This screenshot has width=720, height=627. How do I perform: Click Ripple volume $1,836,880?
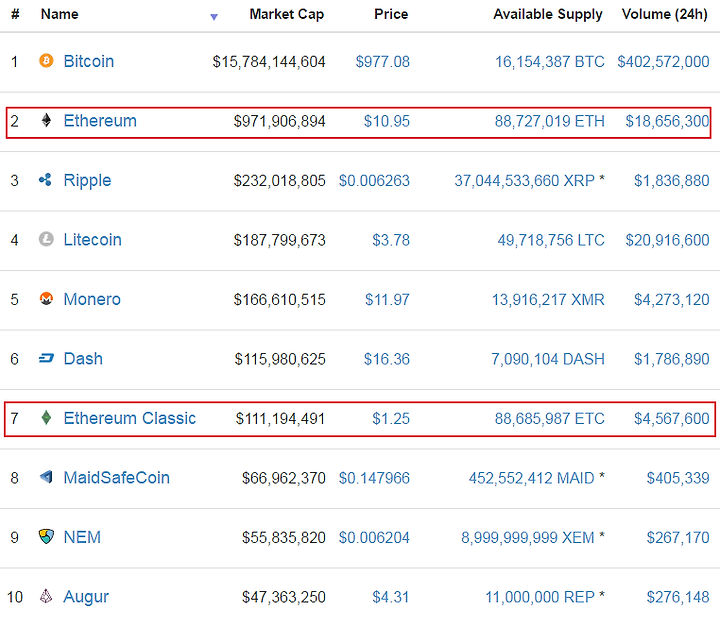pos(671,181)
